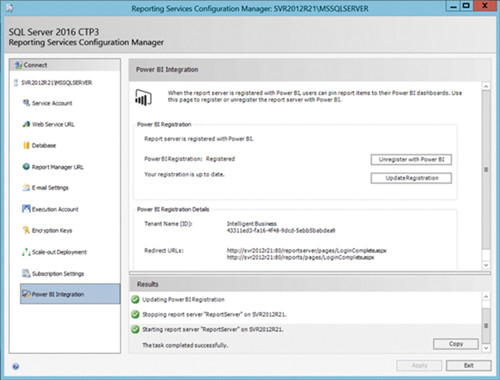Click main panel scrollbar up arrow
Image resolution: width=500 pixels, height=380 pixels.
tap(486, 86)
